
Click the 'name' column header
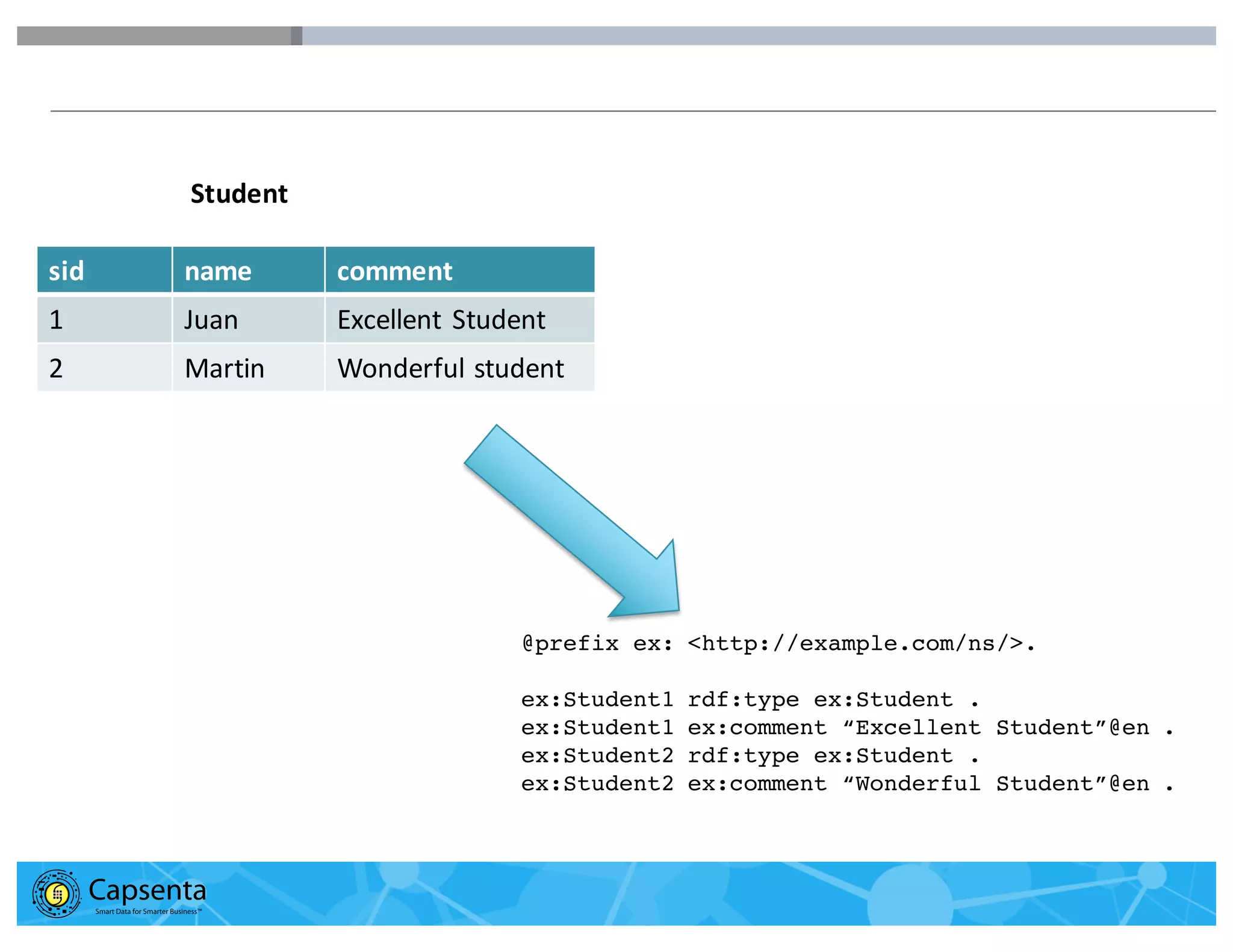[x=249, y=270]
